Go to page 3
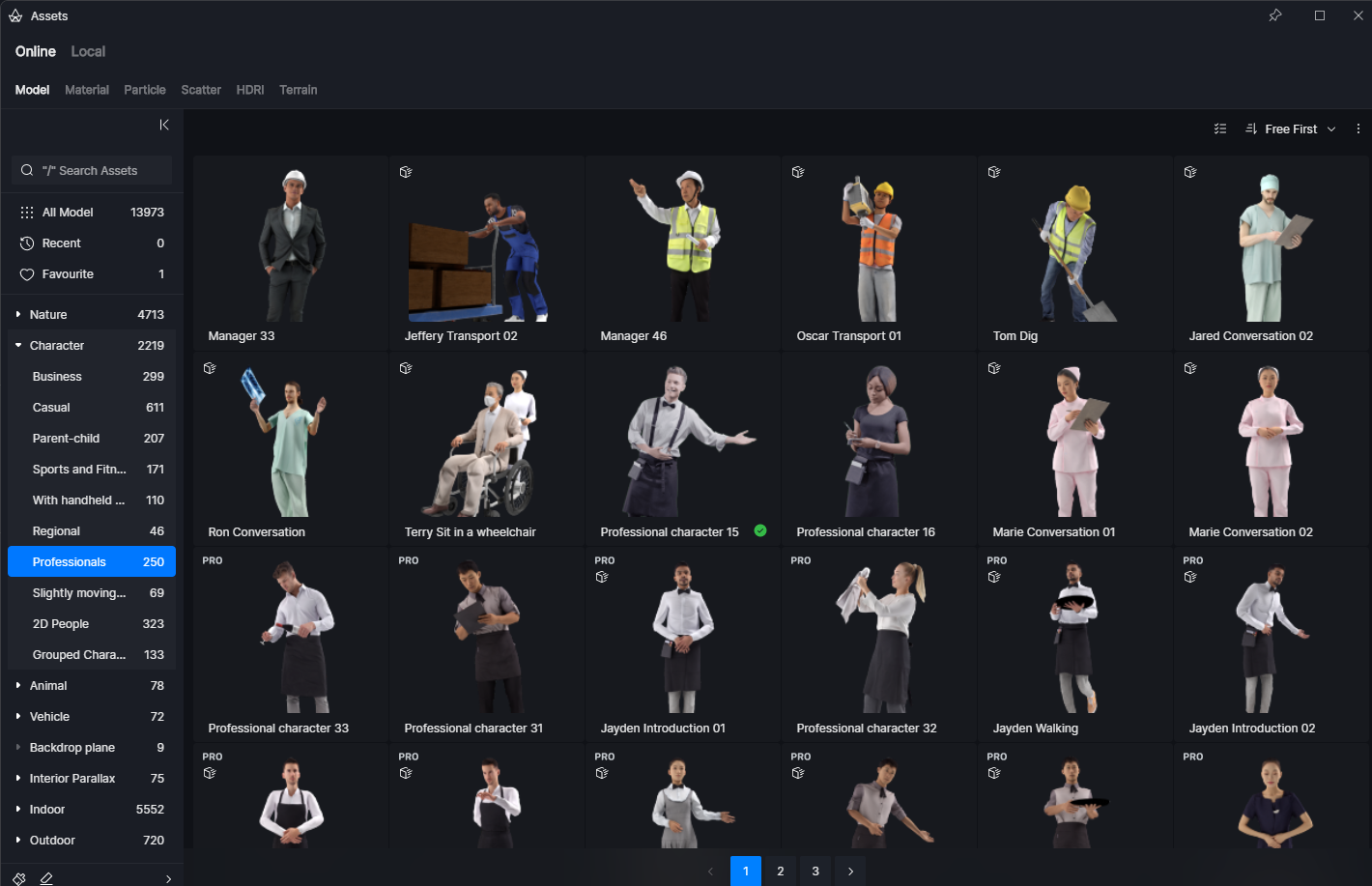 (x=815, y=871)
